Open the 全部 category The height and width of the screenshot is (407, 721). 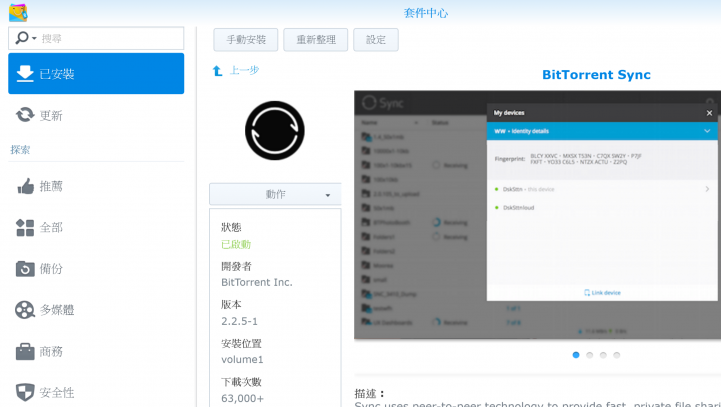click(x=96, y=228)
